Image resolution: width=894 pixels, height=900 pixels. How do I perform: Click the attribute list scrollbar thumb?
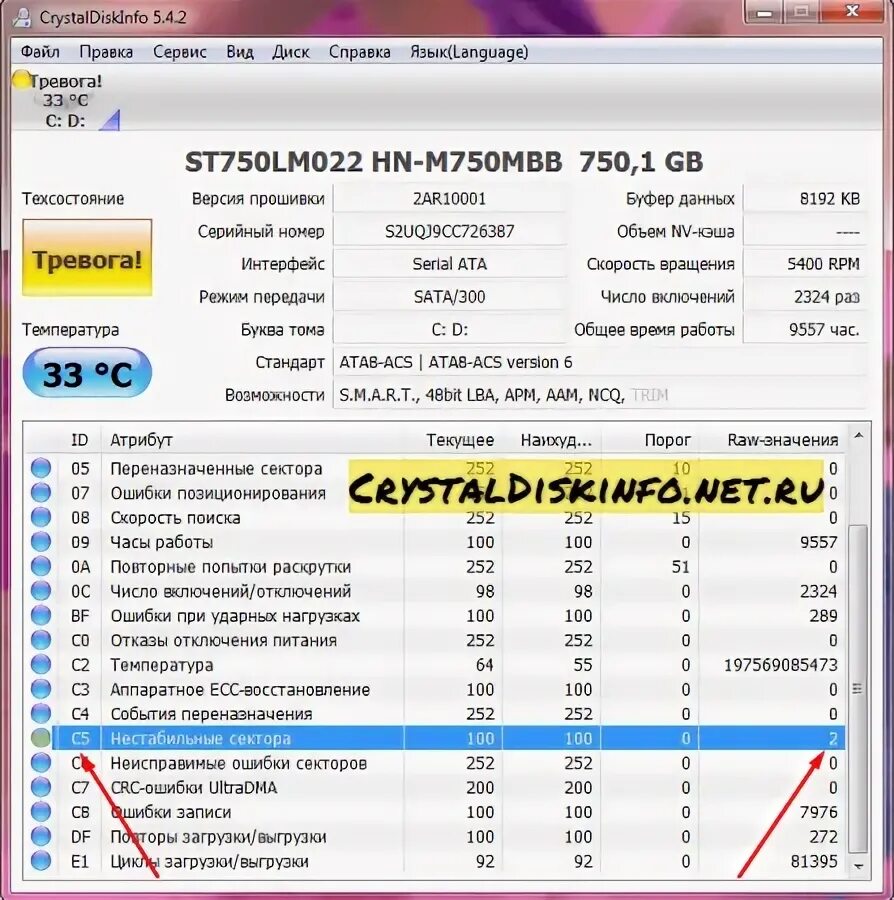(x=858, y=688)
